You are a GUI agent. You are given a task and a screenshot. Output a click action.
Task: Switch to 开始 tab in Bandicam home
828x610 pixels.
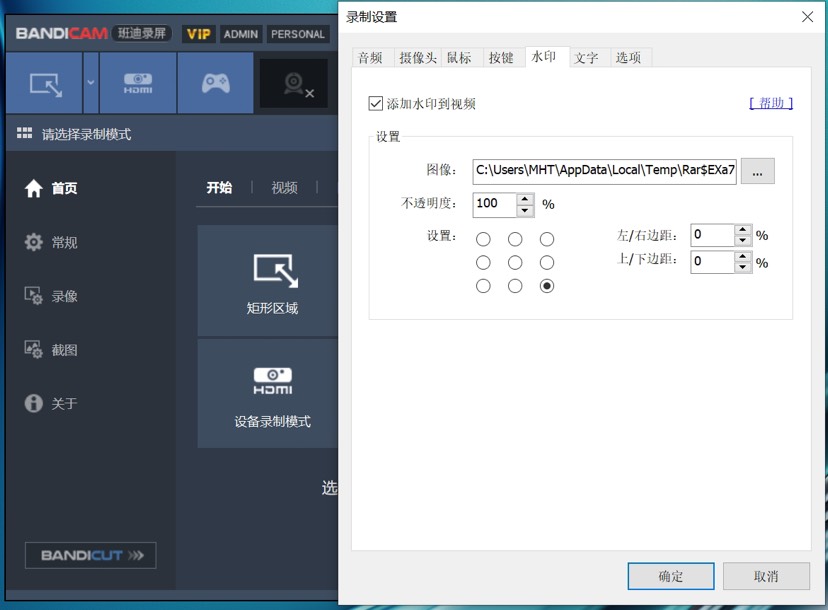219,187
